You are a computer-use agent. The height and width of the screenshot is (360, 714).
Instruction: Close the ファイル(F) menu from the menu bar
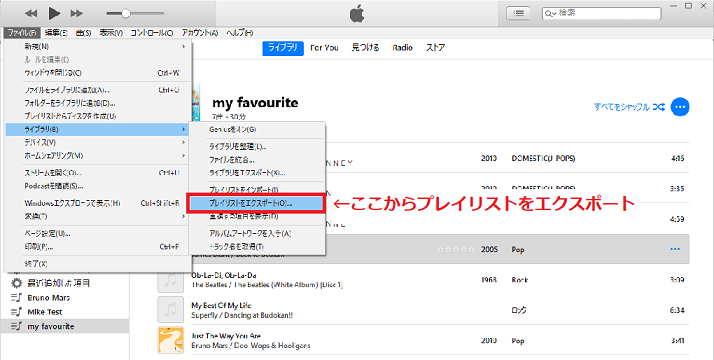(22, 33)
